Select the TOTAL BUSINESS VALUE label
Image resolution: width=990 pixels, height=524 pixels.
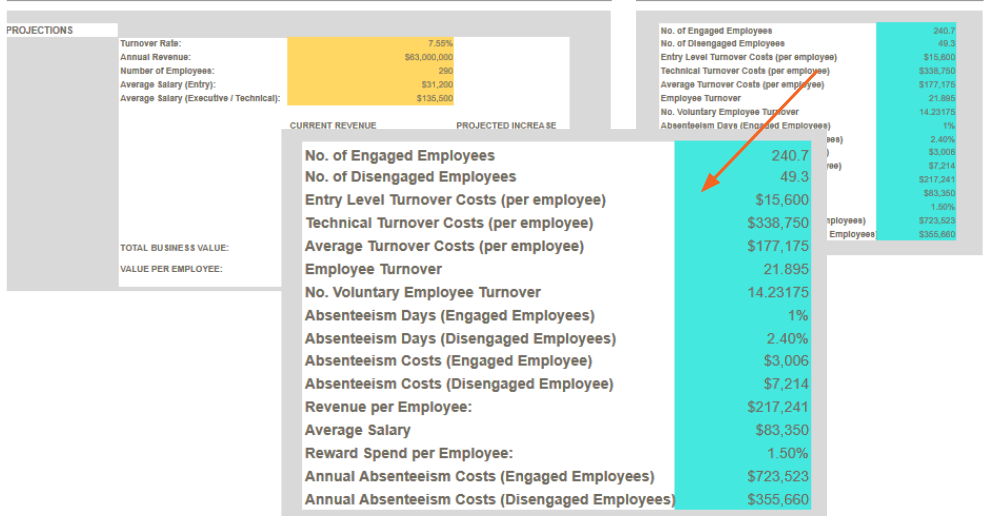click(x=174, y=248)
